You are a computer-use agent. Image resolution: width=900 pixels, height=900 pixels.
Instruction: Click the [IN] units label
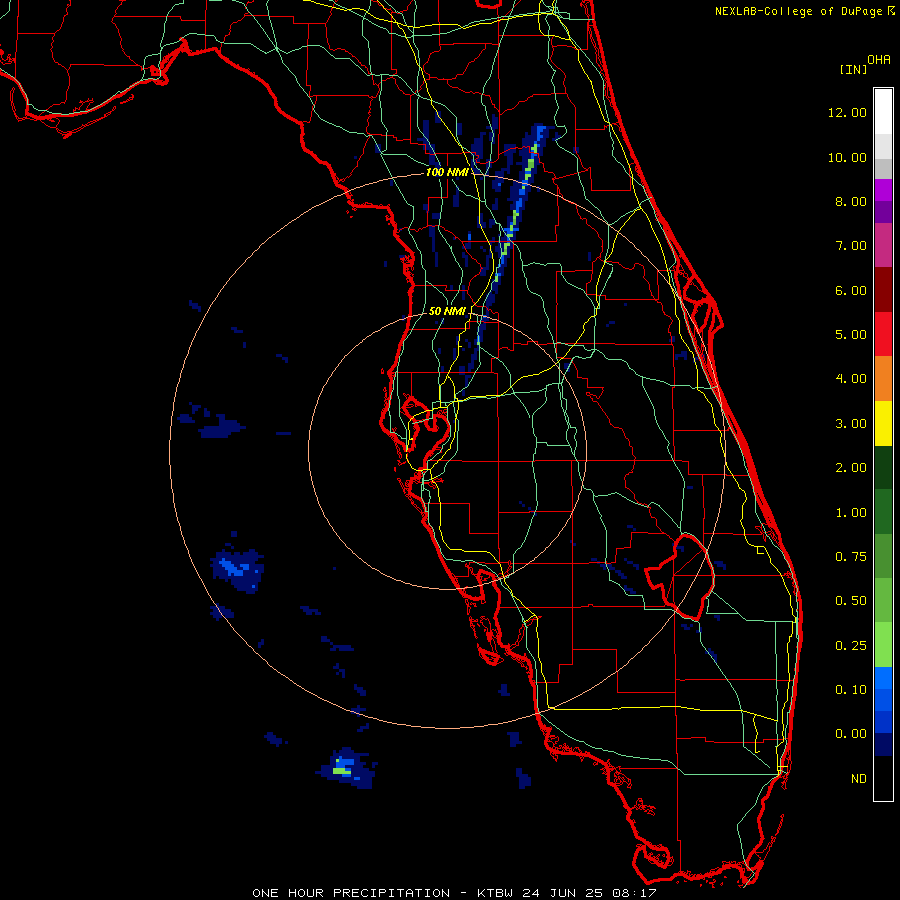853,69
